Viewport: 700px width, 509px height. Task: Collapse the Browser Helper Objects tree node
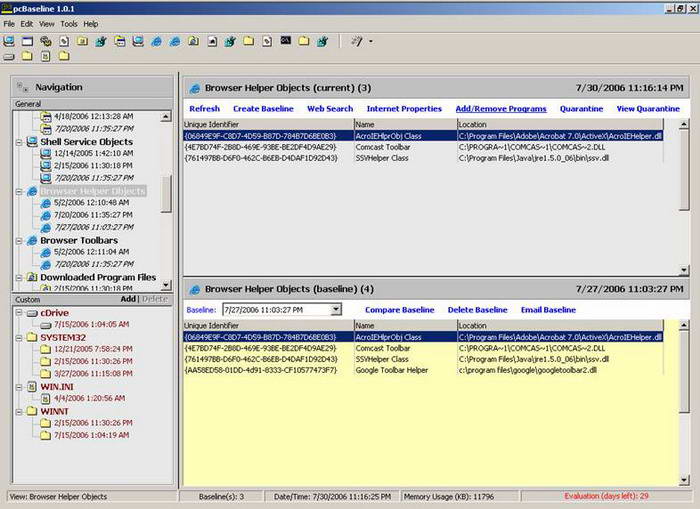tap(19, 192)
